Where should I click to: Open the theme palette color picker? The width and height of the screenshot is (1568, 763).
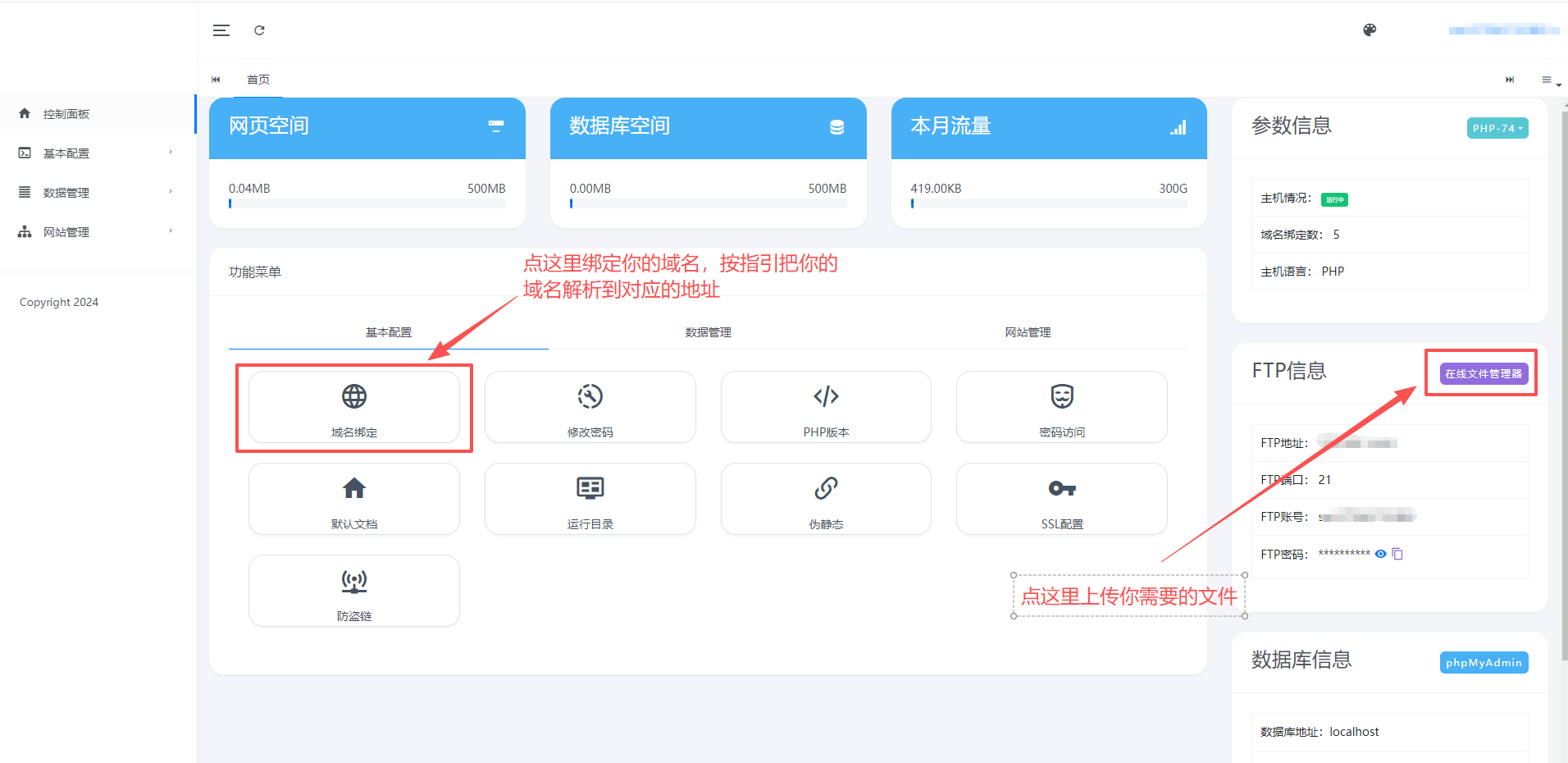(x=1370, y=30)
